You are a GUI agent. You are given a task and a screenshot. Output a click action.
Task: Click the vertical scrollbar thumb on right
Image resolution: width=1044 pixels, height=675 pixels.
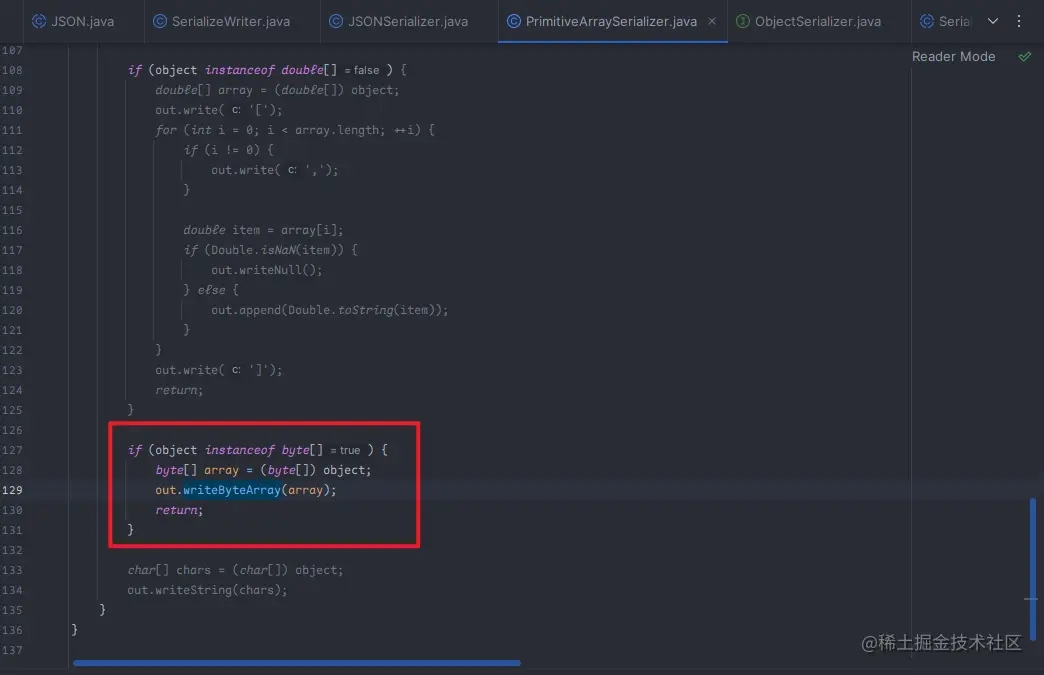tap(1033, 569)
